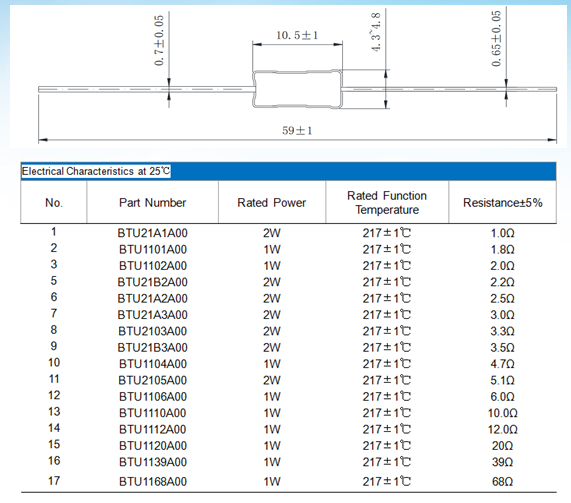
Task: Click the 0.7±0.05 lead diameter label
Action: point(159,40)
